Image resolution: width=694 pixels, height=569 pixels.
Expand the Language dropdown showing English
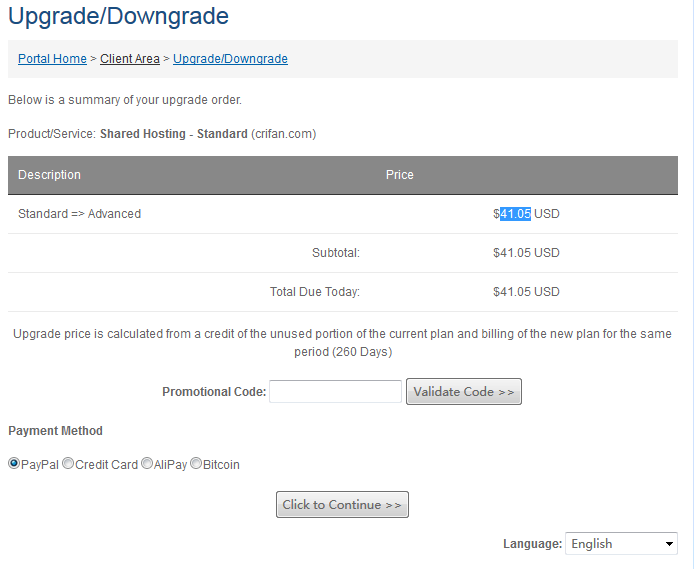(x=621, y=544)
